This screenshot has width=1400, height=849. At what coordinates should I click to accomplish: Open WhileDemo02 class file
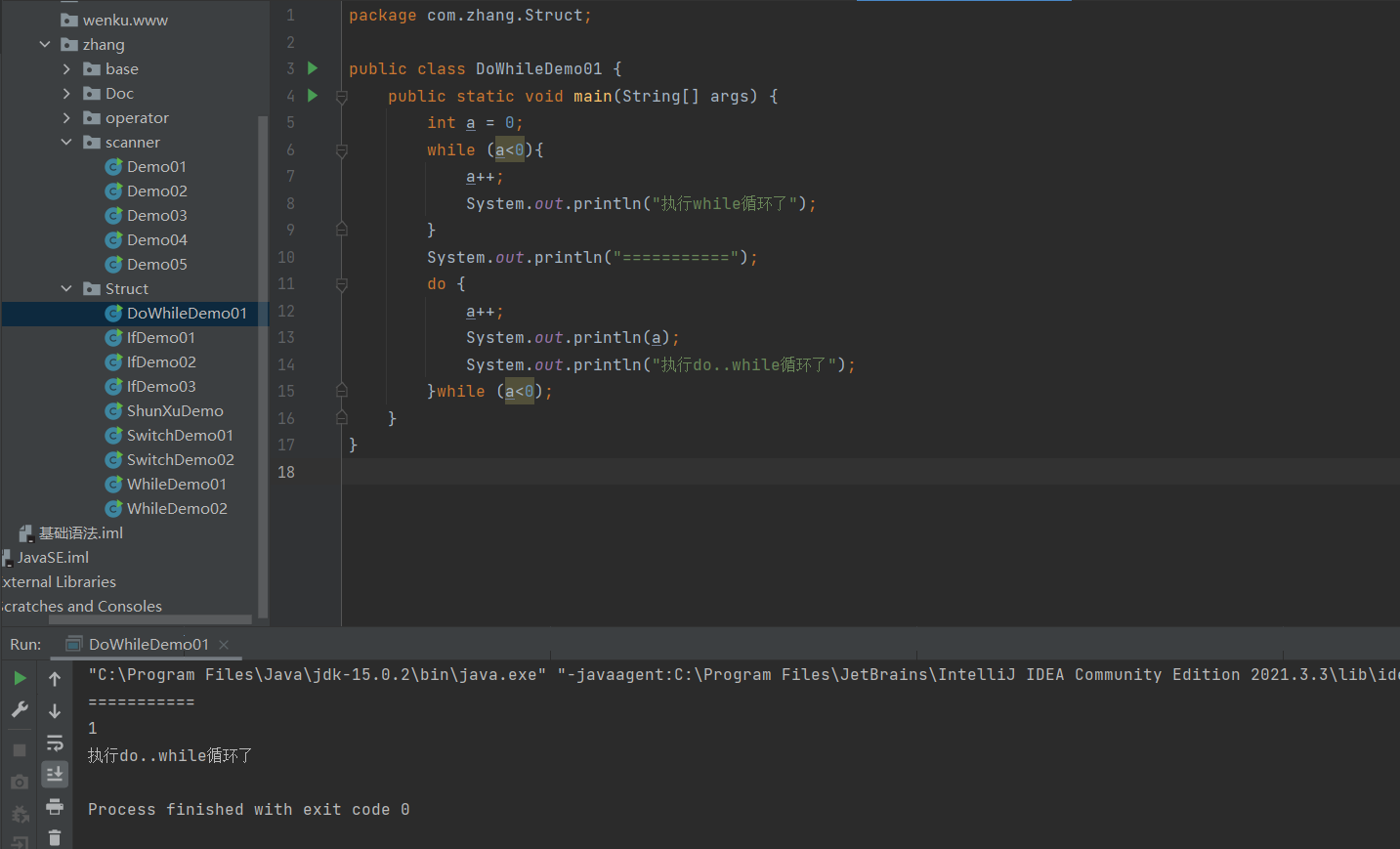177,508
